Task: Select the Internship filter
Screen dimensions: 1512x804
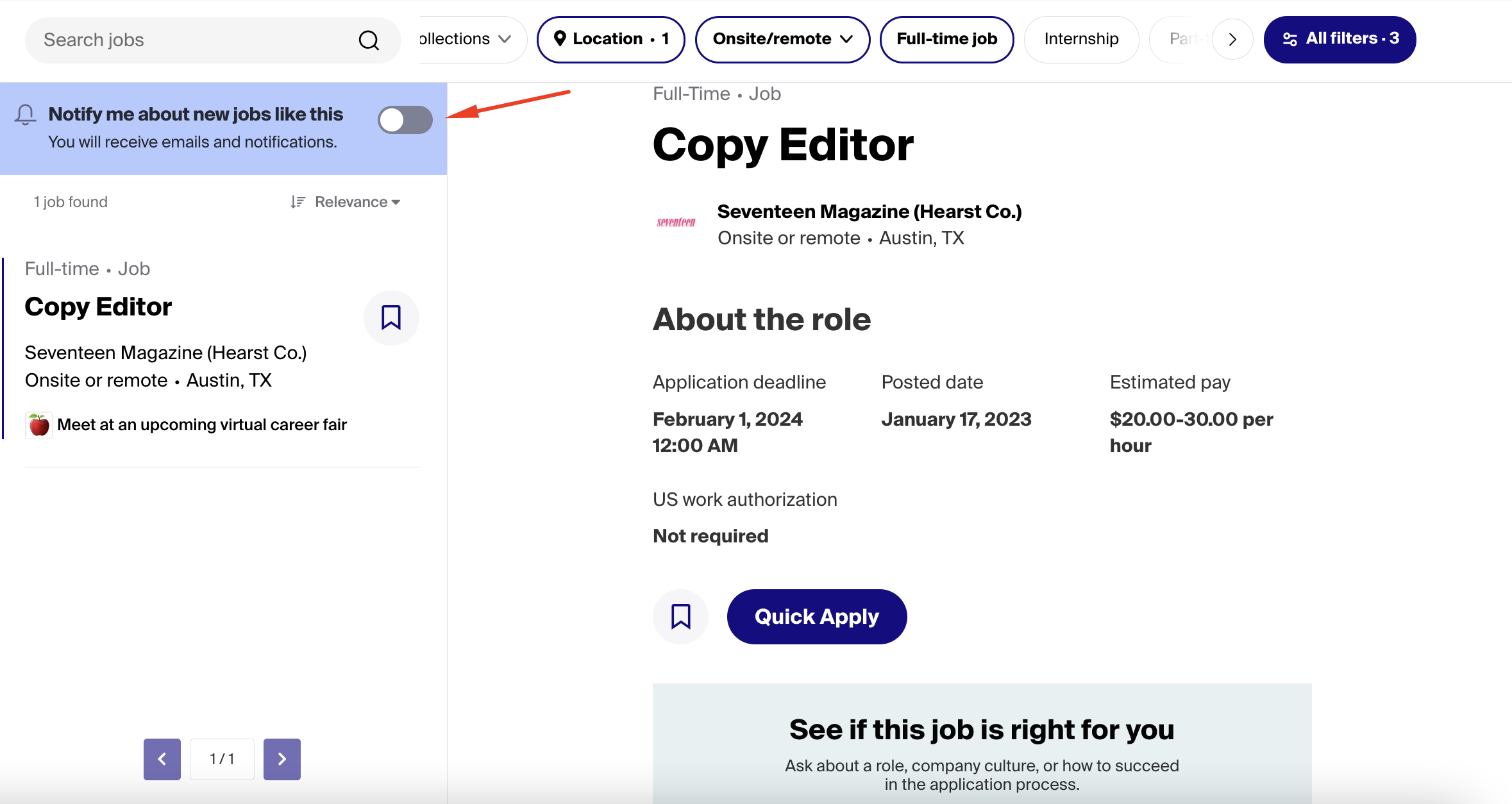Action: pyautogui.click(x=1081, y=39)
